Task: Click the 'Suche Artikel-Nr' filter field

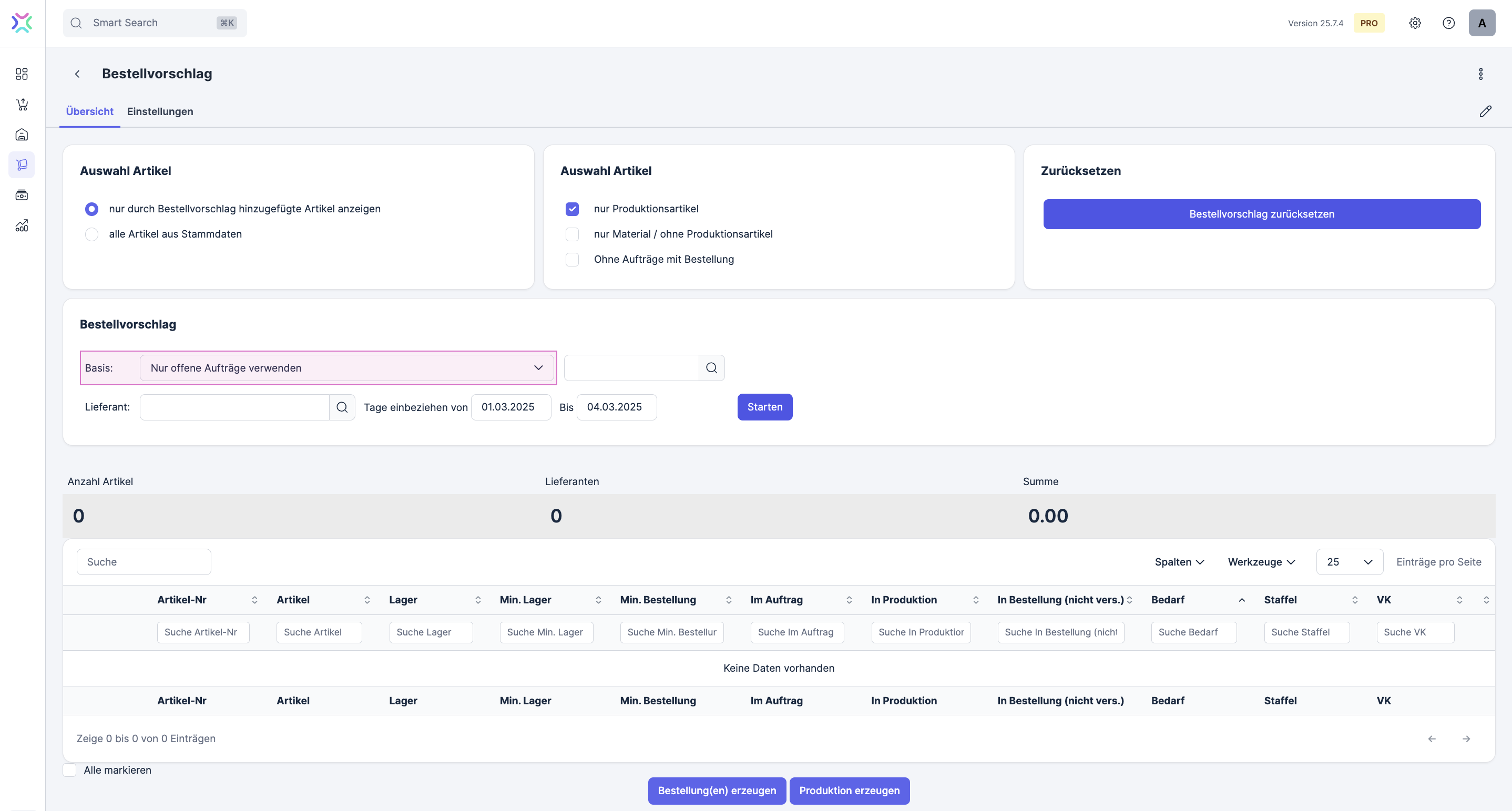Action: coord(203,633)
